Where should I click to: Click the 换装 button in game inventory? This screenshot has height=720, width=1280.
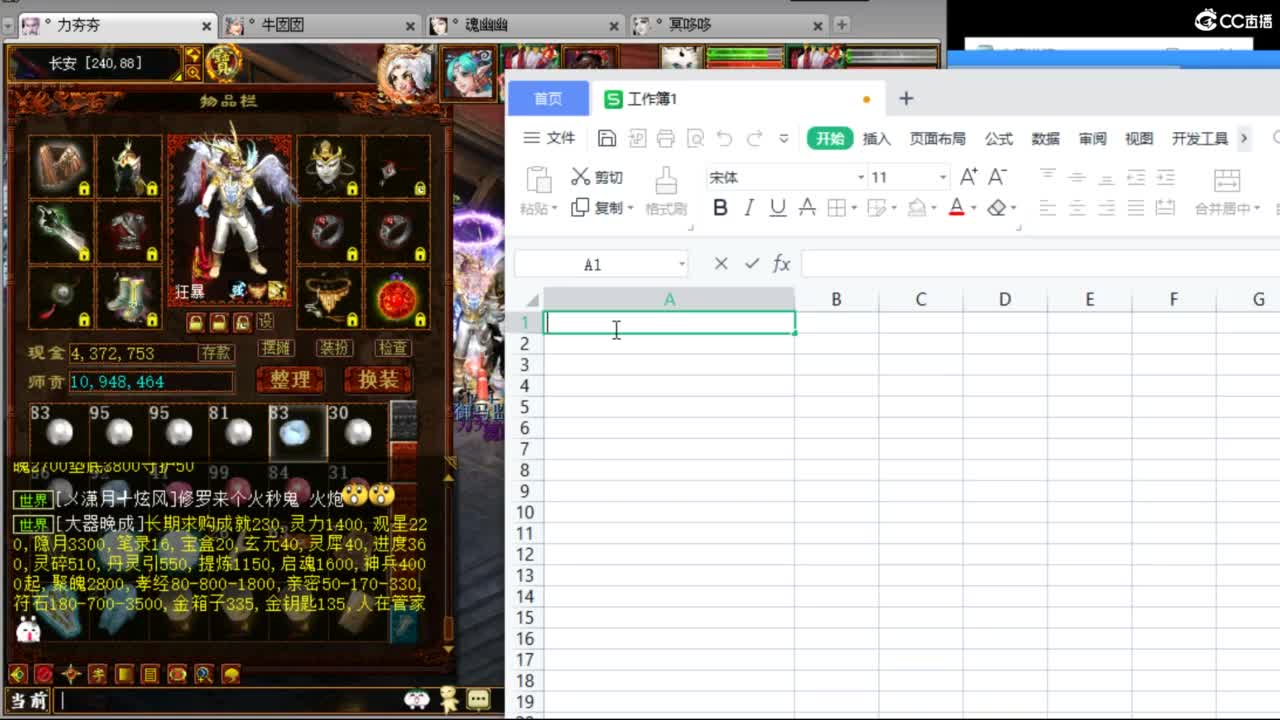click(378, 380)
